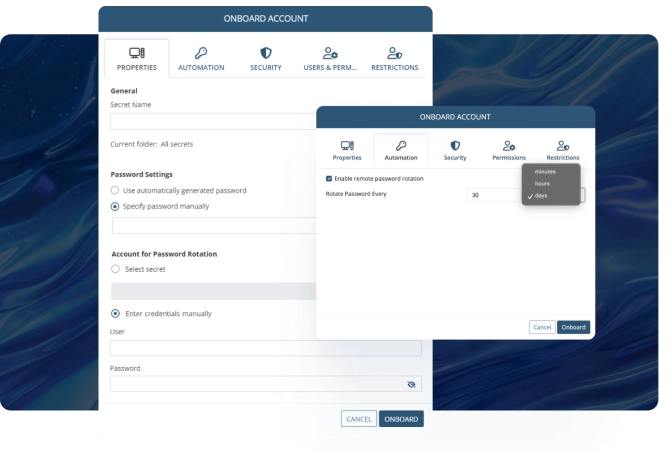Open the Permissions tab in the small dialog
Image resolution: width=670 pixels, height=451 pixels.
[x=509, y=150]
